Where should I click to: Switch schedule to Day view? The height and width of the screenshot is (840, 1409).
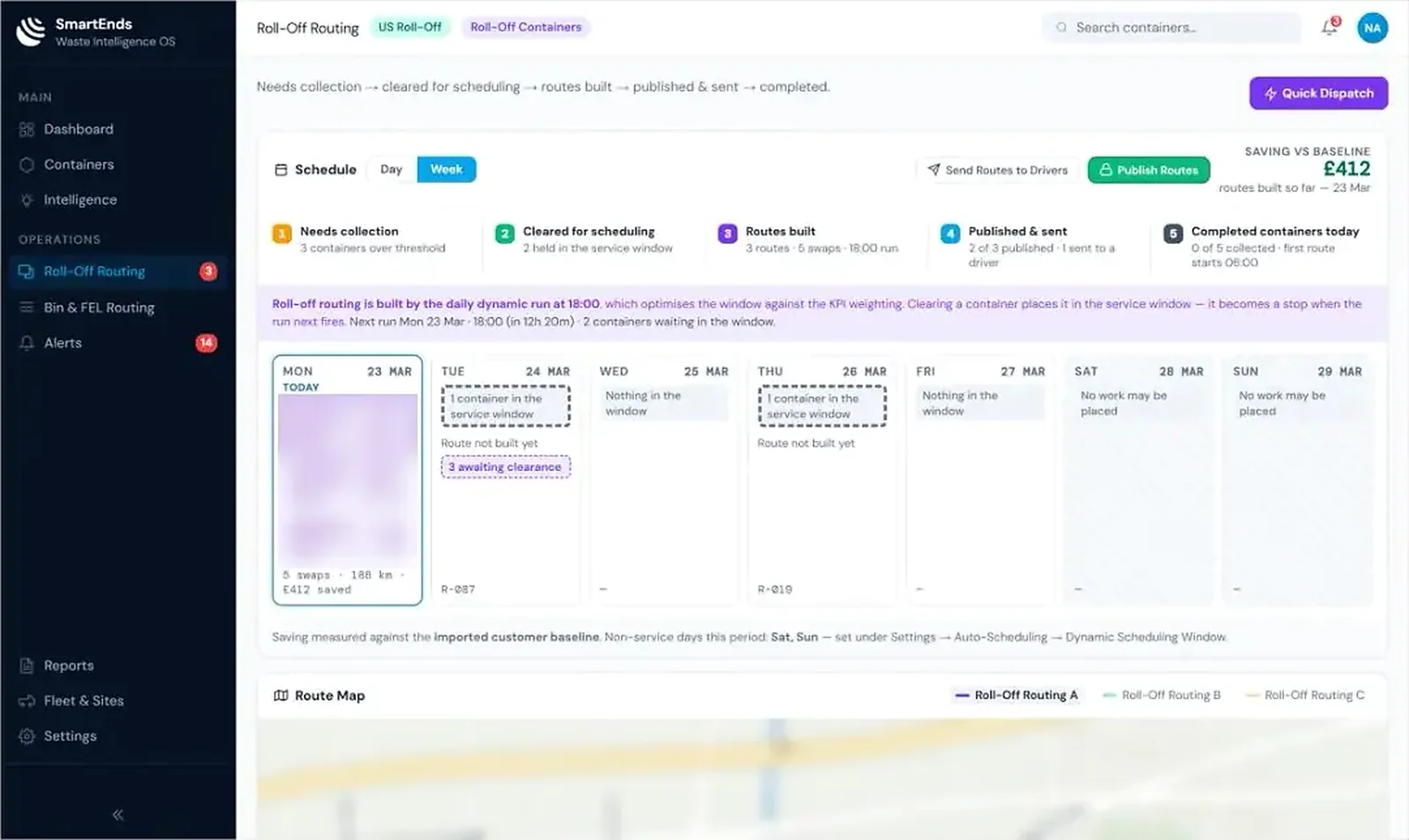coord(391,169)
